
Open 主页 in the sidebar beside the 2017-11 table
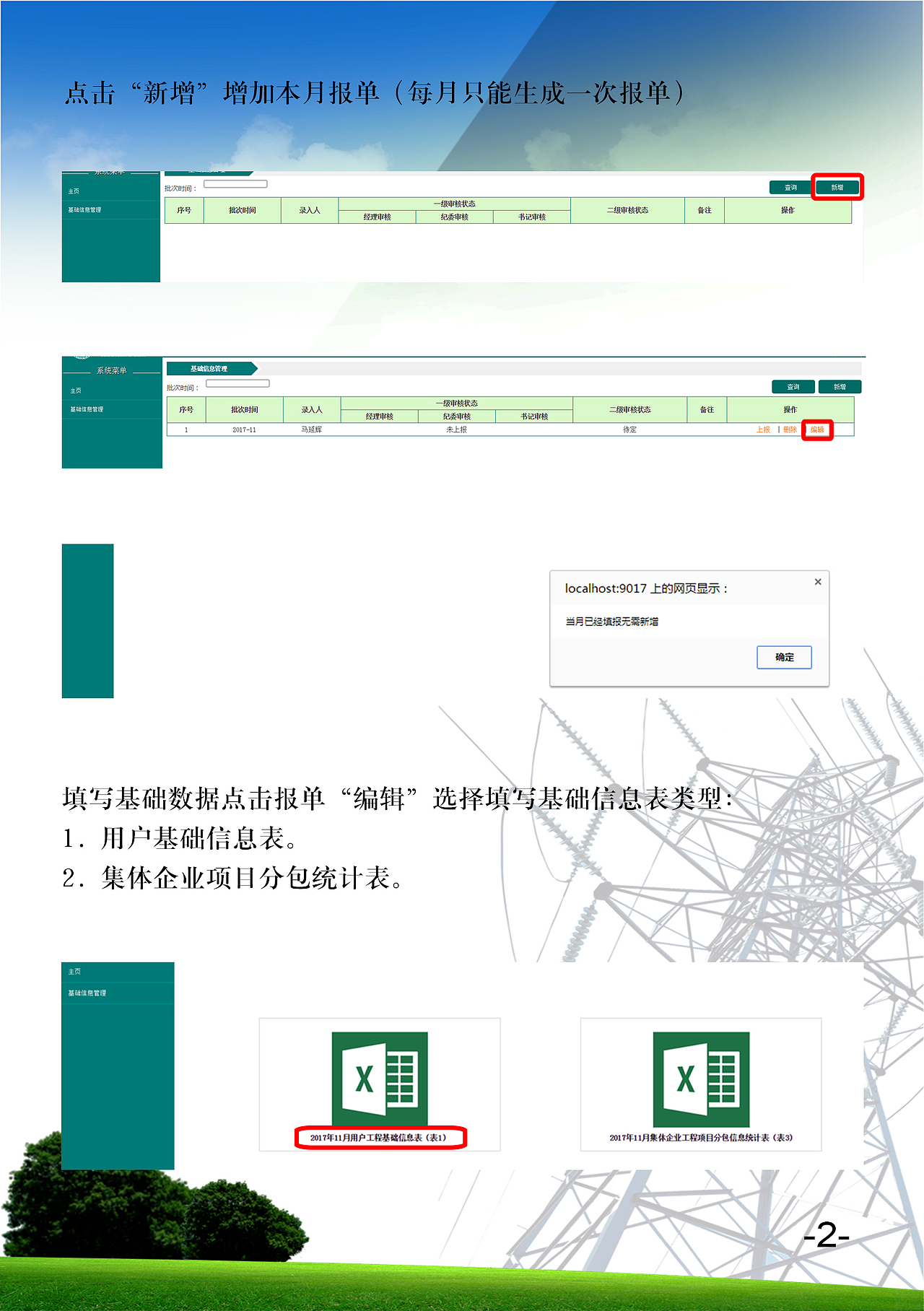[76, 391]
